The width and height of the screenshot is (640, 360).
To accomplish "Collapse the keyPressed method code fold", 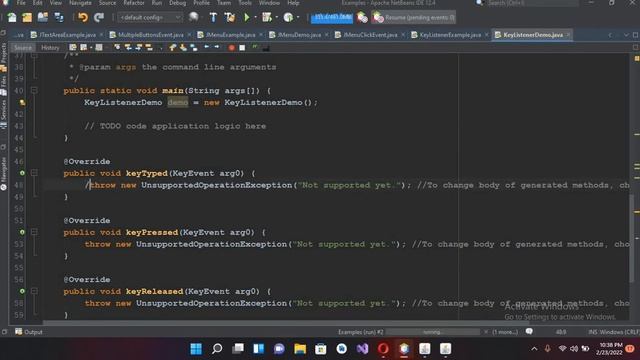I will [34, 232].
